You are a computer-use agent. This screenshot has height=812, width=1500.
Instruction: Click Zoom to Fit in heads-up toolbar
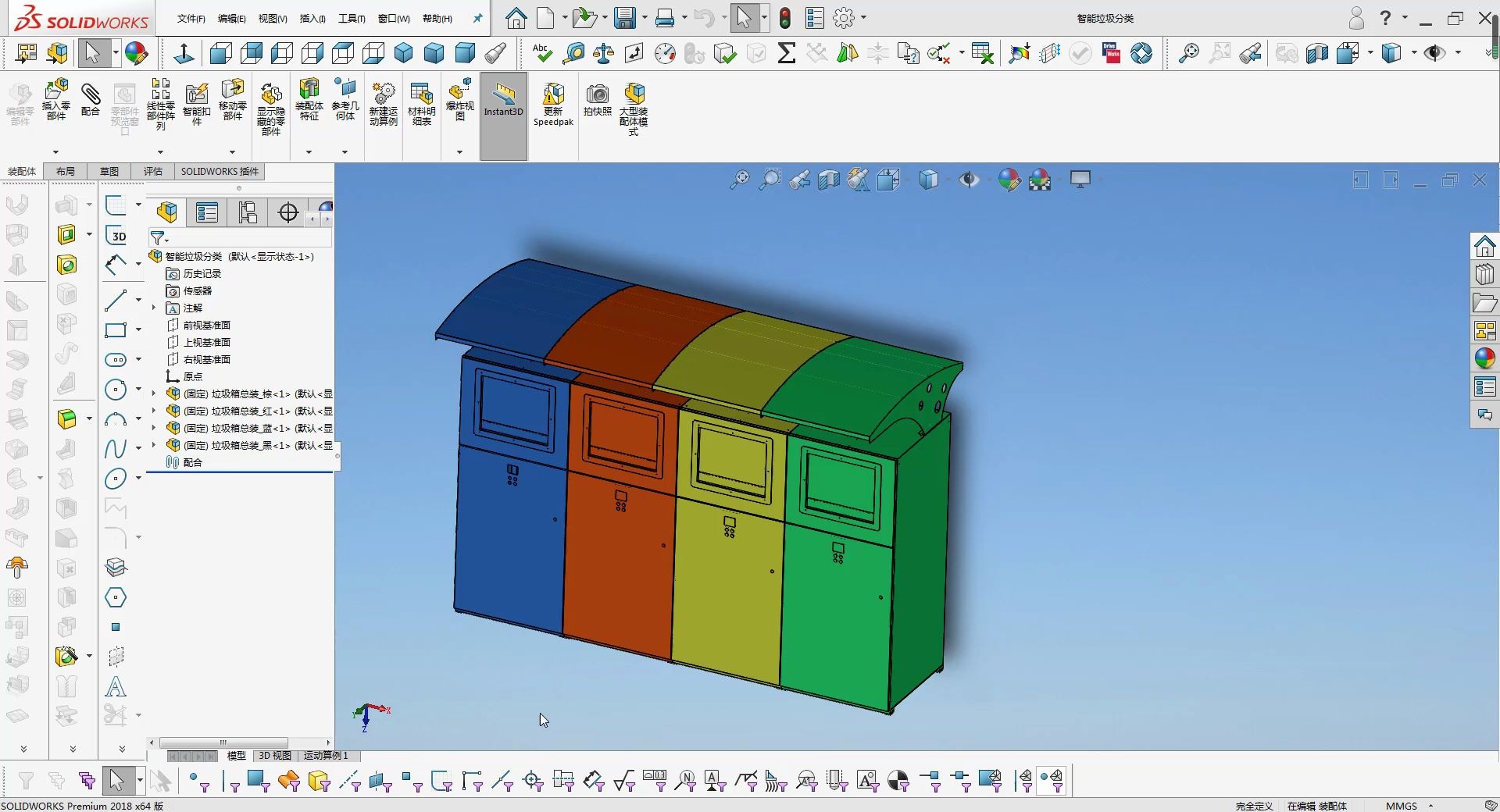click(x=739, y=179)
